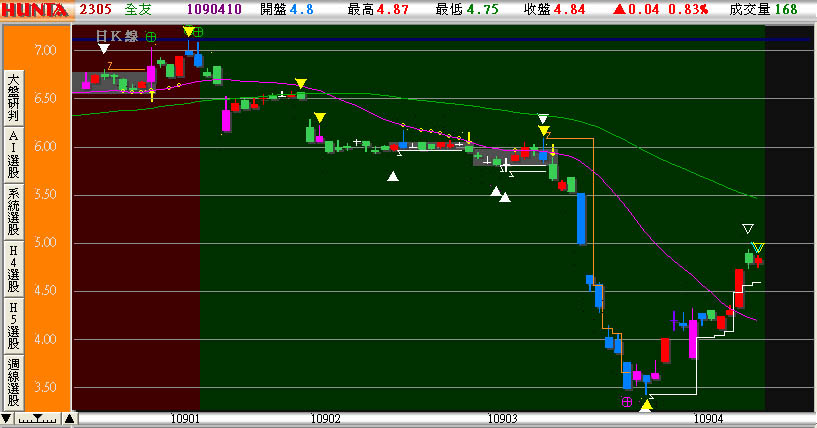Click the 4.00 price axis label
Viewport: 817px width, 428px height.
[x=45, y=339]
